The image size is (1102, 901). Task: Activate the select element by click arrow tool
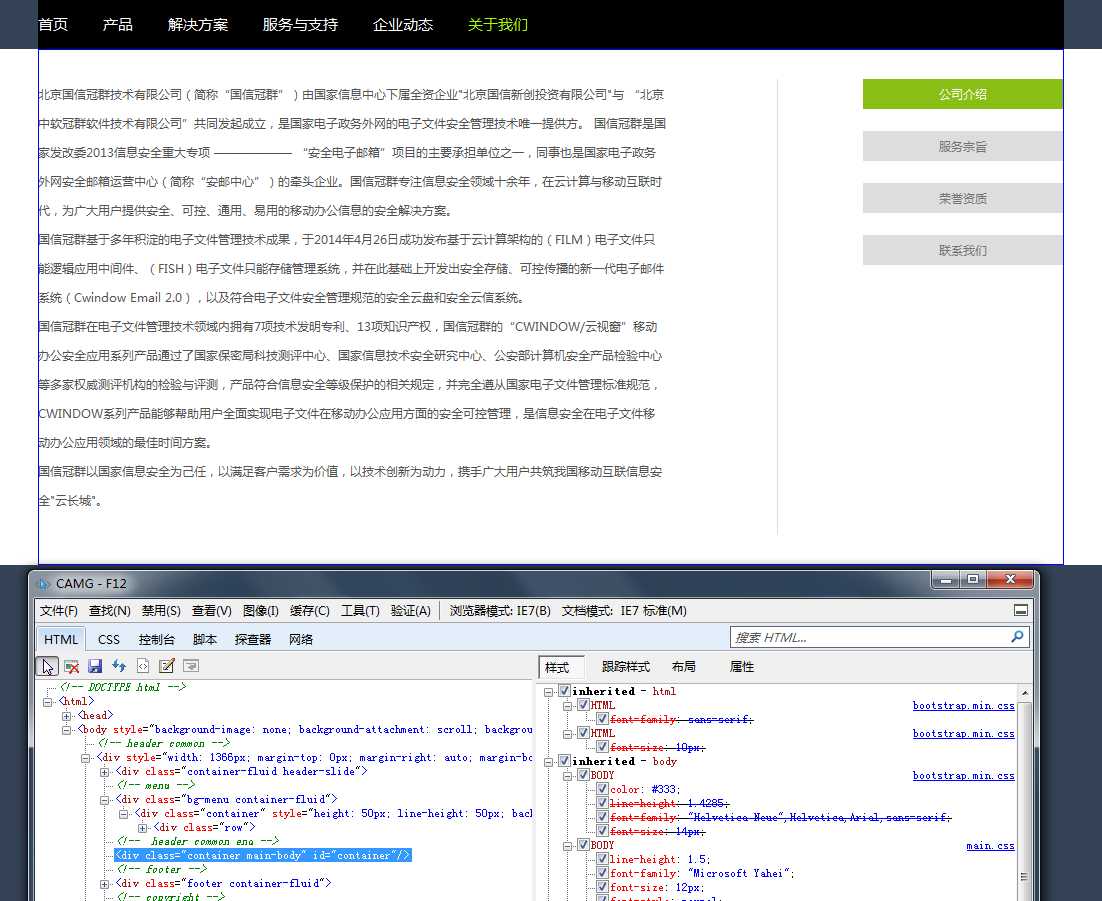point(47,666)
